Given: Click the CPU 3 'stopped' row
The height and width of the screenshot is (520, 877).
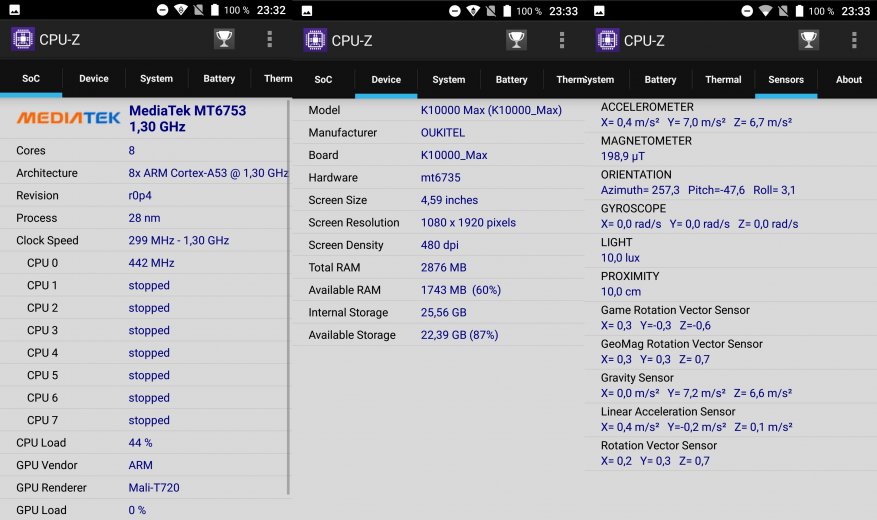Looking at the screenshot, I should 144,330.
